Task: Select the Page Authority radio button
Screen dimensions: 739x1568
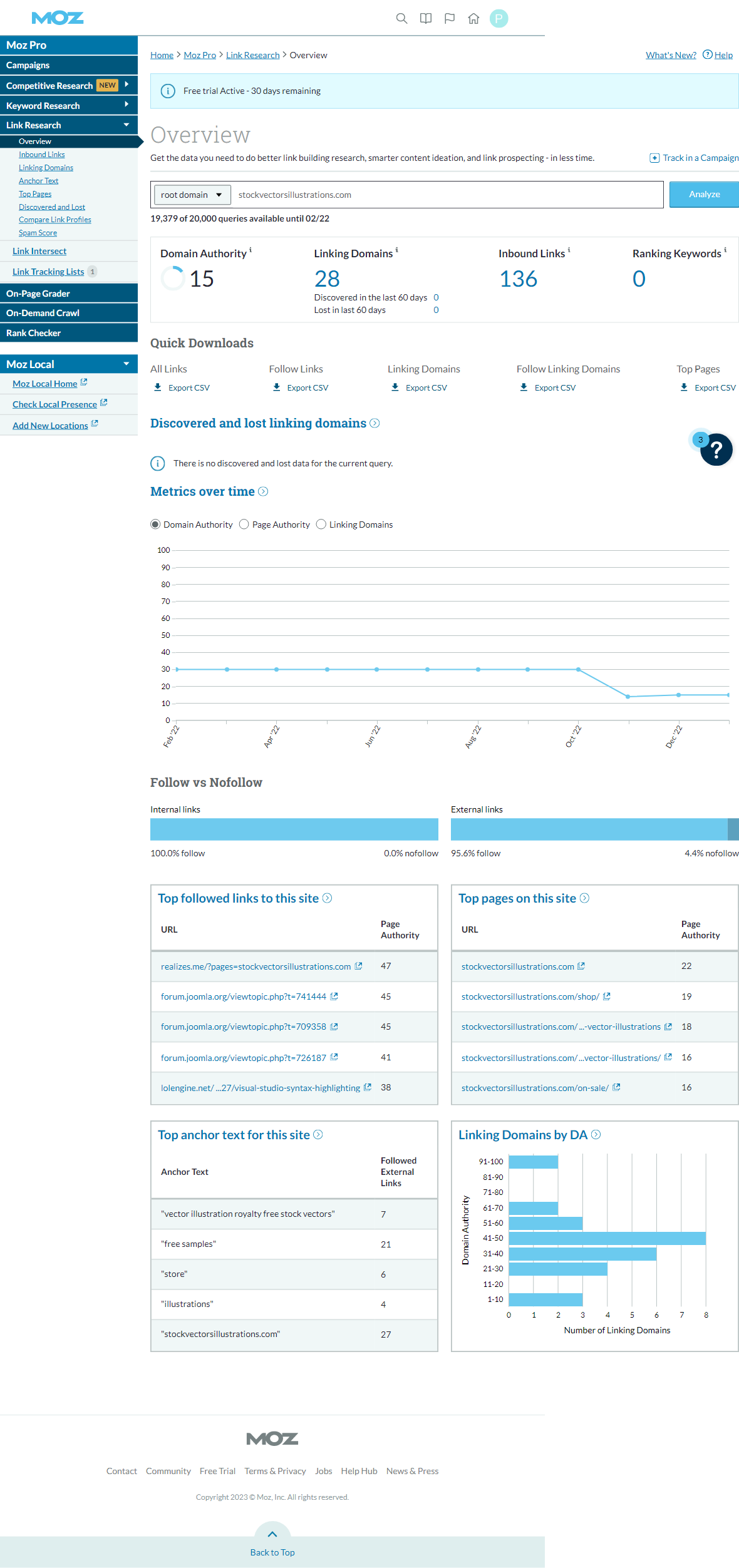Action: [x=244, y=525]
